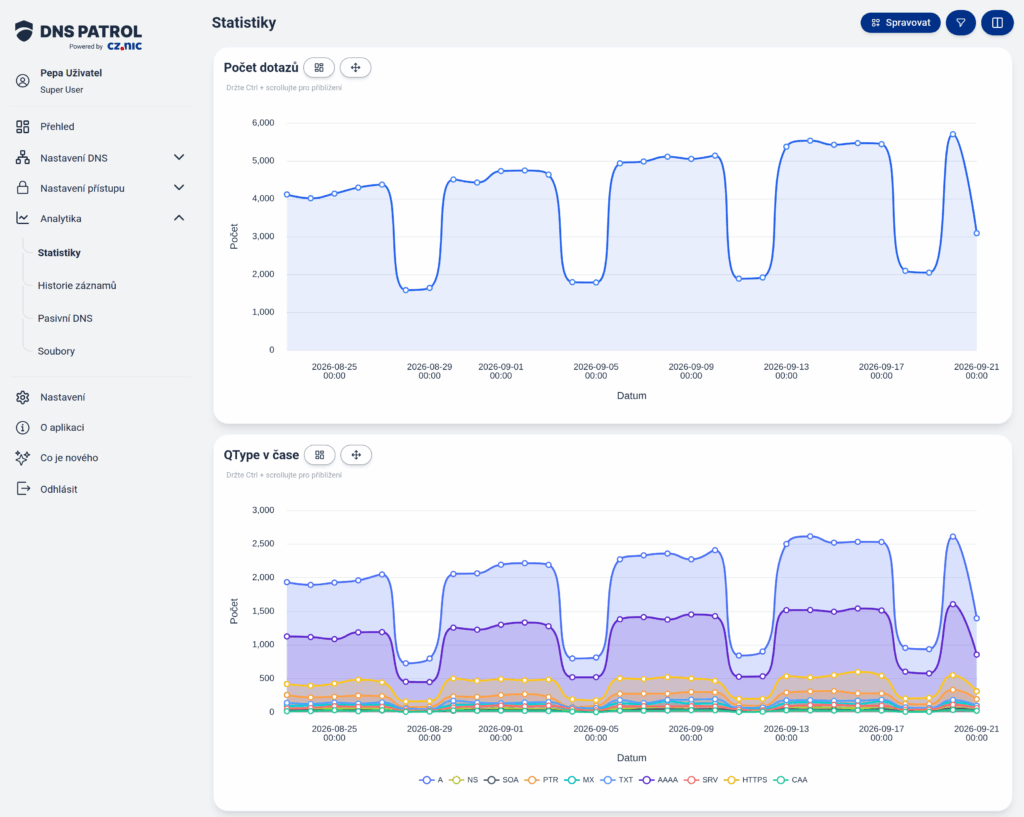
Task: Collapse the Analytika submenu chevron
Action: click(179, 217)
